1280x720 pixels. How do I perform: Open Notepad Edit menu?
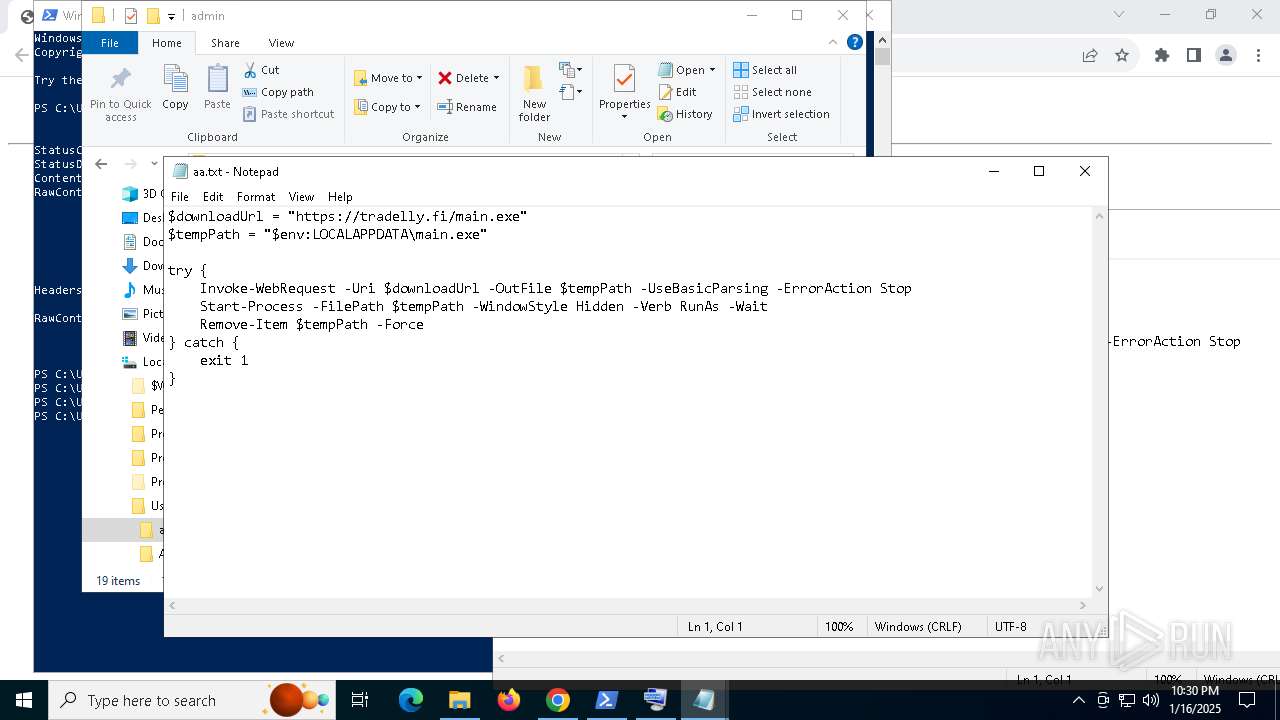[x=213, y=197]
